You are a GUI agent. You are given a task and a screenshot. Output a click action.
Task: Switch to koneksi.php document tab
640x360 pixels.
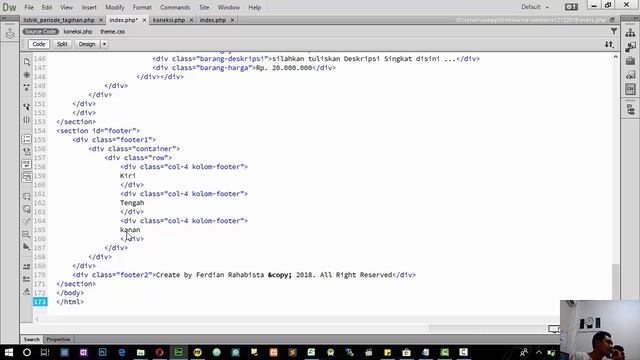coord(169,20)
